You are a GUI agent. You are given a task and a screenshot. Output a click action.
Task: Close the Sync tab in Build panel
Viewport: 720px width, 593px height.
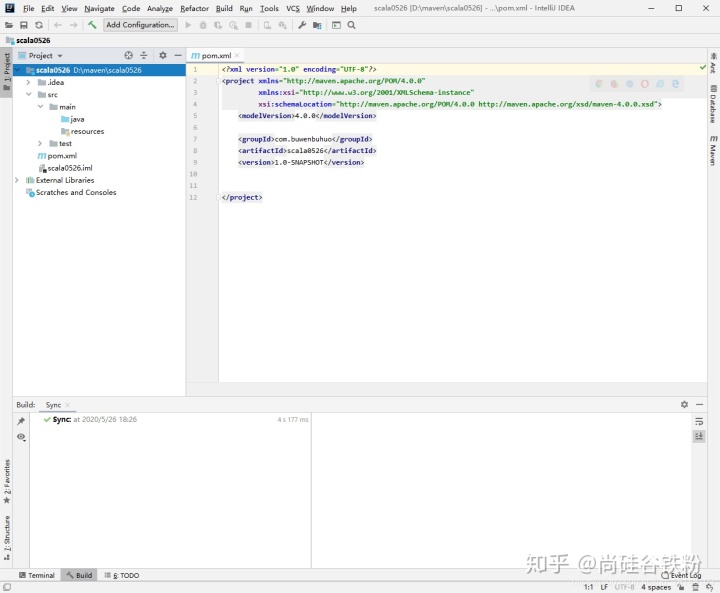pyautogui.click(x=68, y=405)
